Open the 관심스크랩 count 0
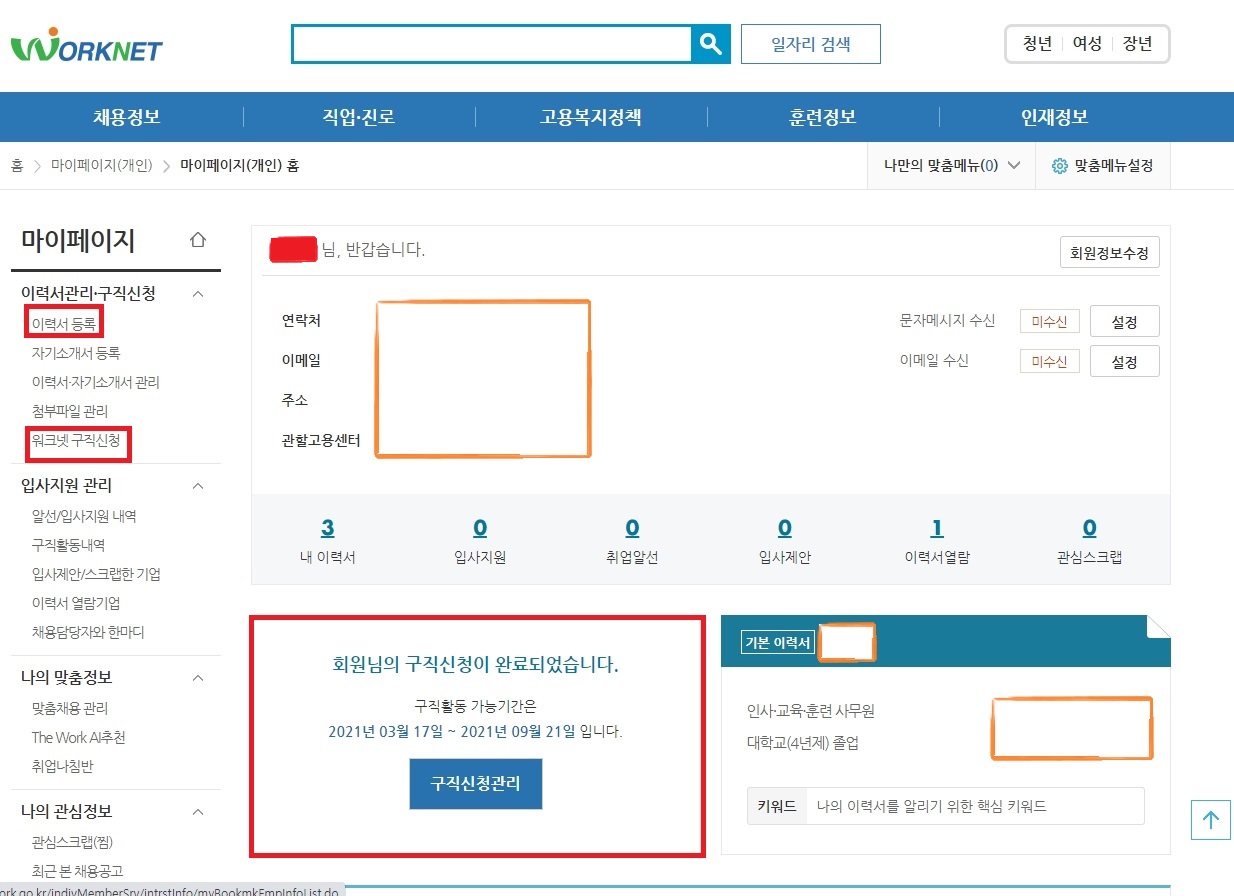This screenshot has width=1234, height=896. pos(1089,528)
